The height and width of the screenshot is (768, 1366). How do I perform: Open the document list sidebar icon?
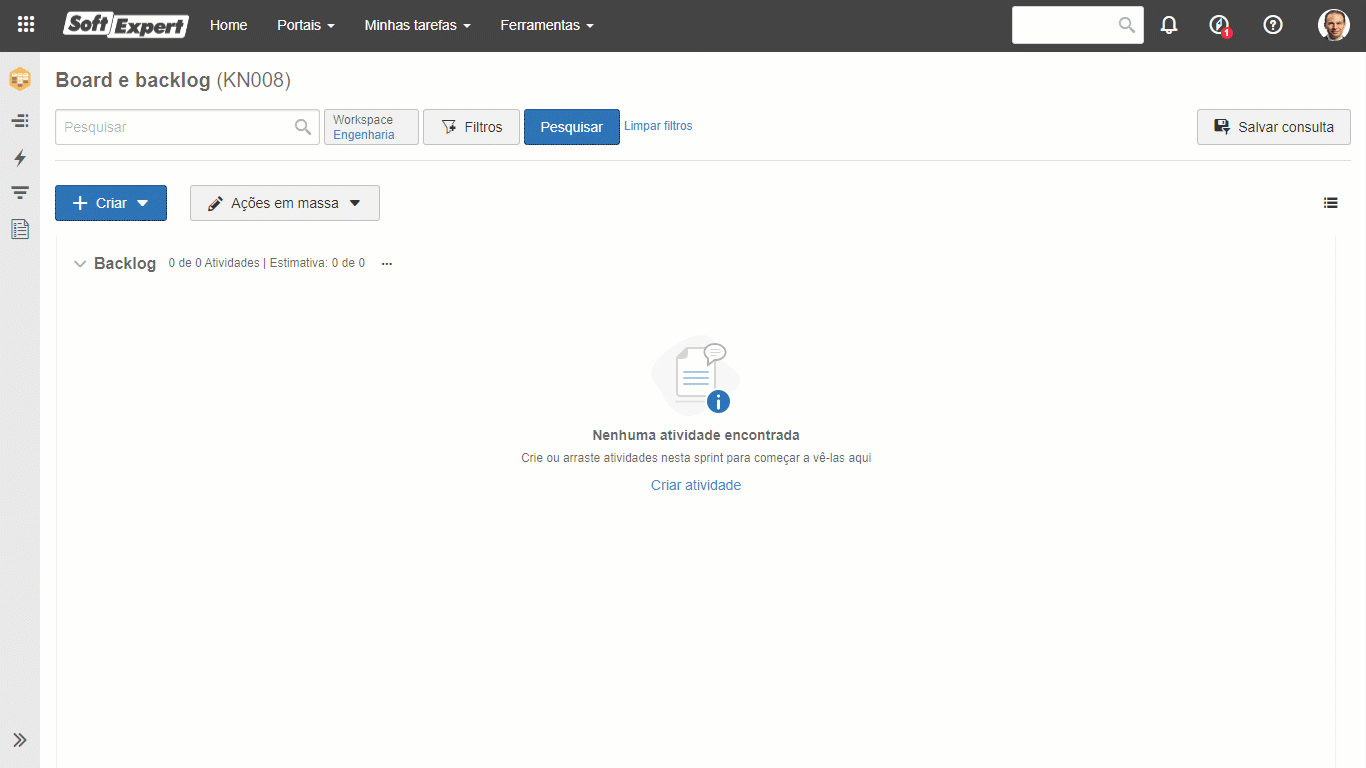(19, 229)
